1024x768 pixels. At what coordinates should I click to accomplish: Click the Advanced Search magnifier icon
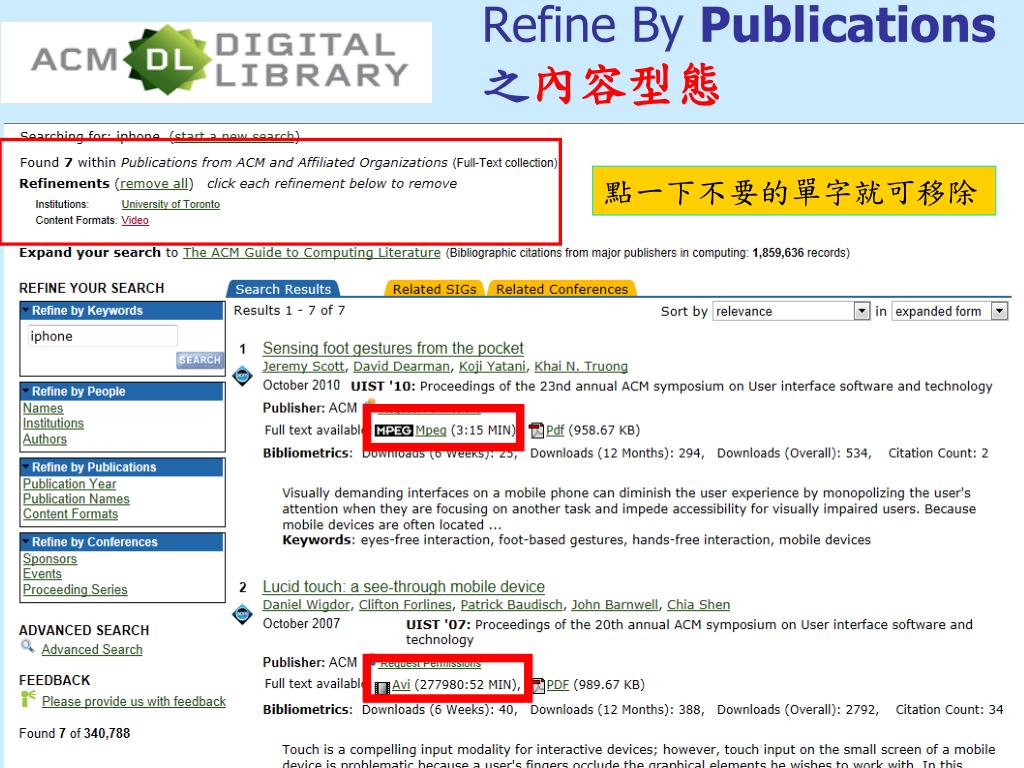pyautogui.click(x=27, y=646)
